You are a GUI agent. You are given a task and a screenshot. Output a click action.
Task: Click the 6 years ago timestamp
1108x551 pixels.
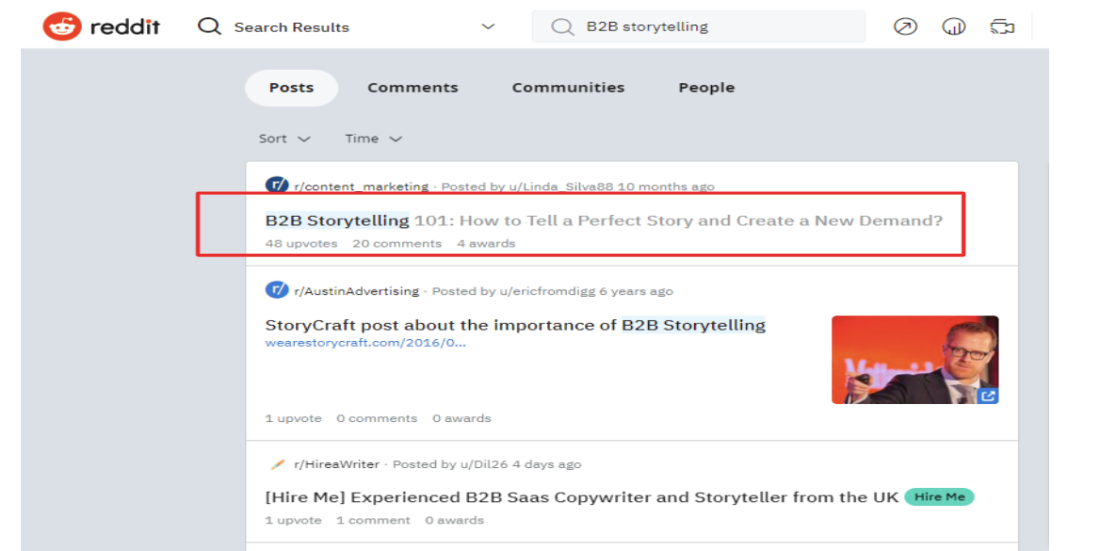637,291
